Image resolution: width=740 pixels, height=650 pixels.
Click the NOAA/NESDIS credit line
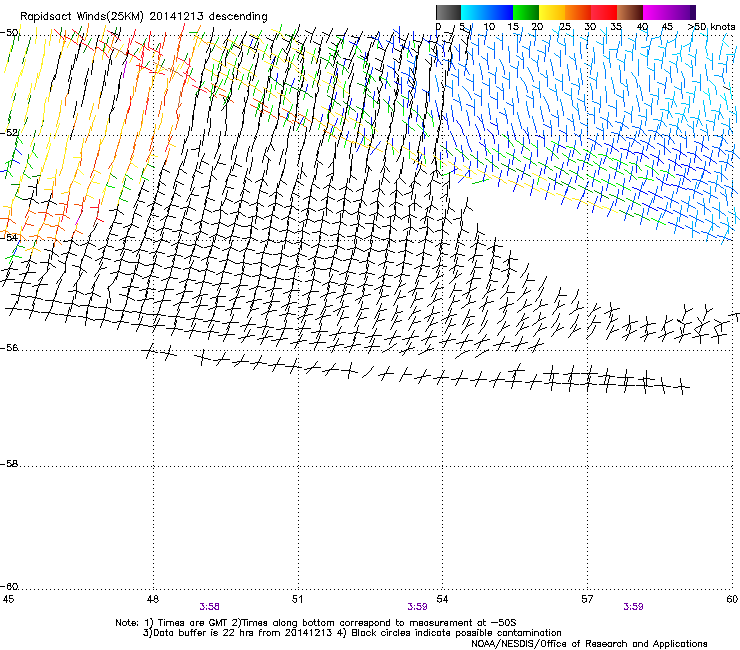[x=589, y=644]
